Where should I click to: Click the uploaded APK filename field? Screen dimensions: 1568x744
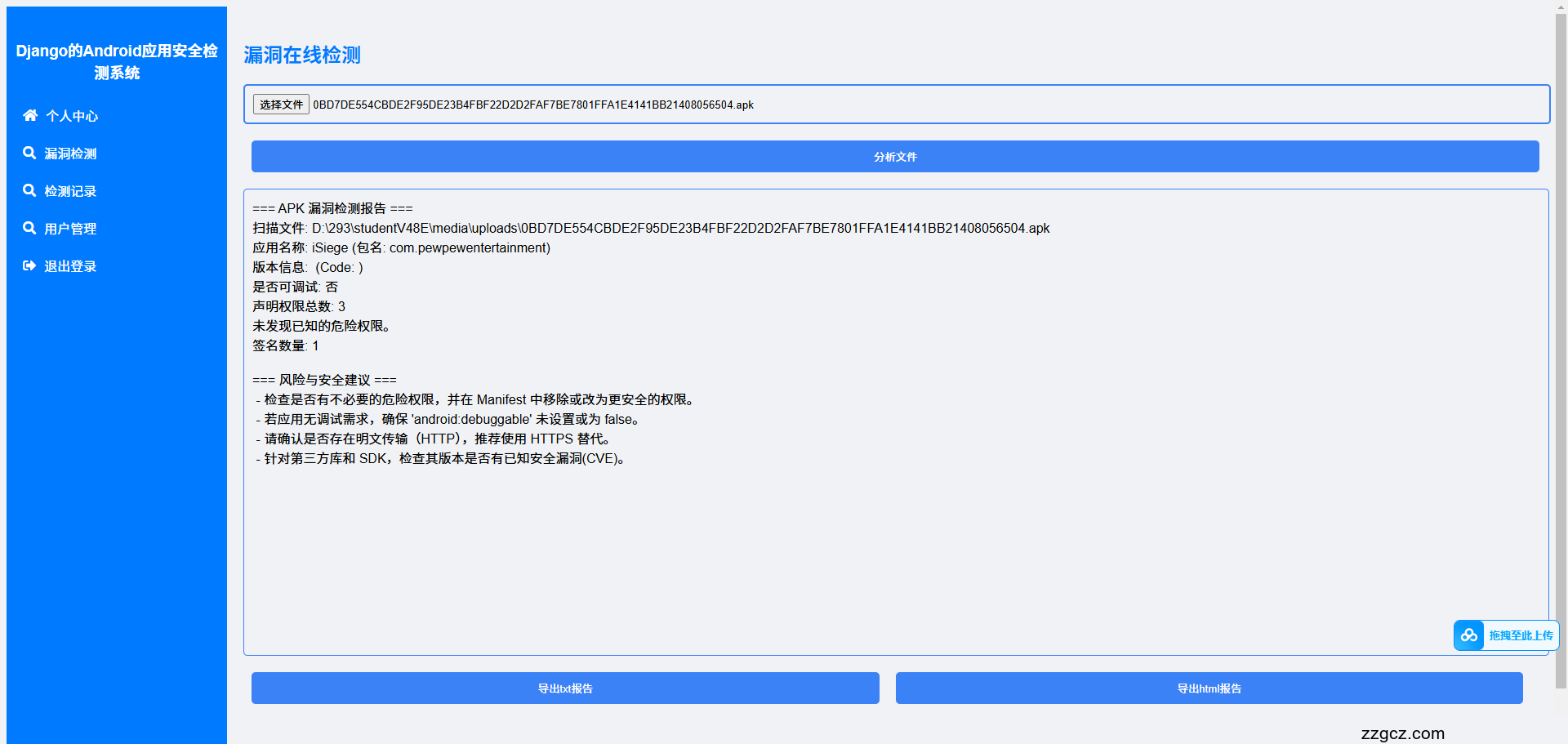coord(533,104)
